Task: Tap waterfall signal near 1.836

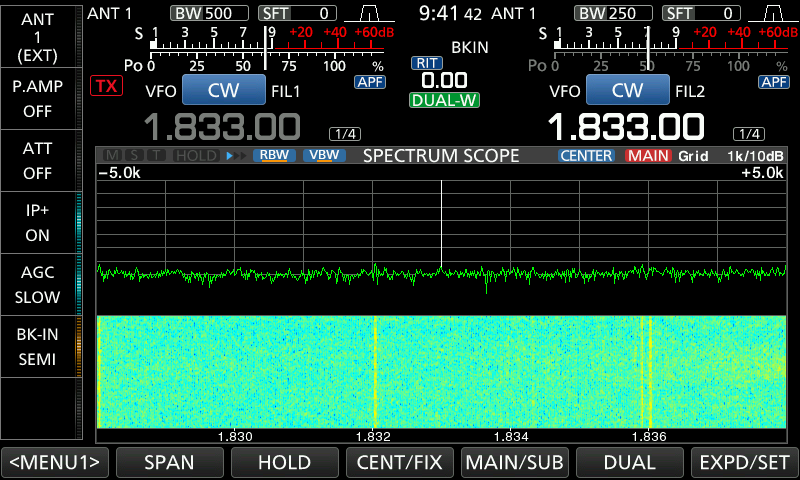Action: [649, 372]
